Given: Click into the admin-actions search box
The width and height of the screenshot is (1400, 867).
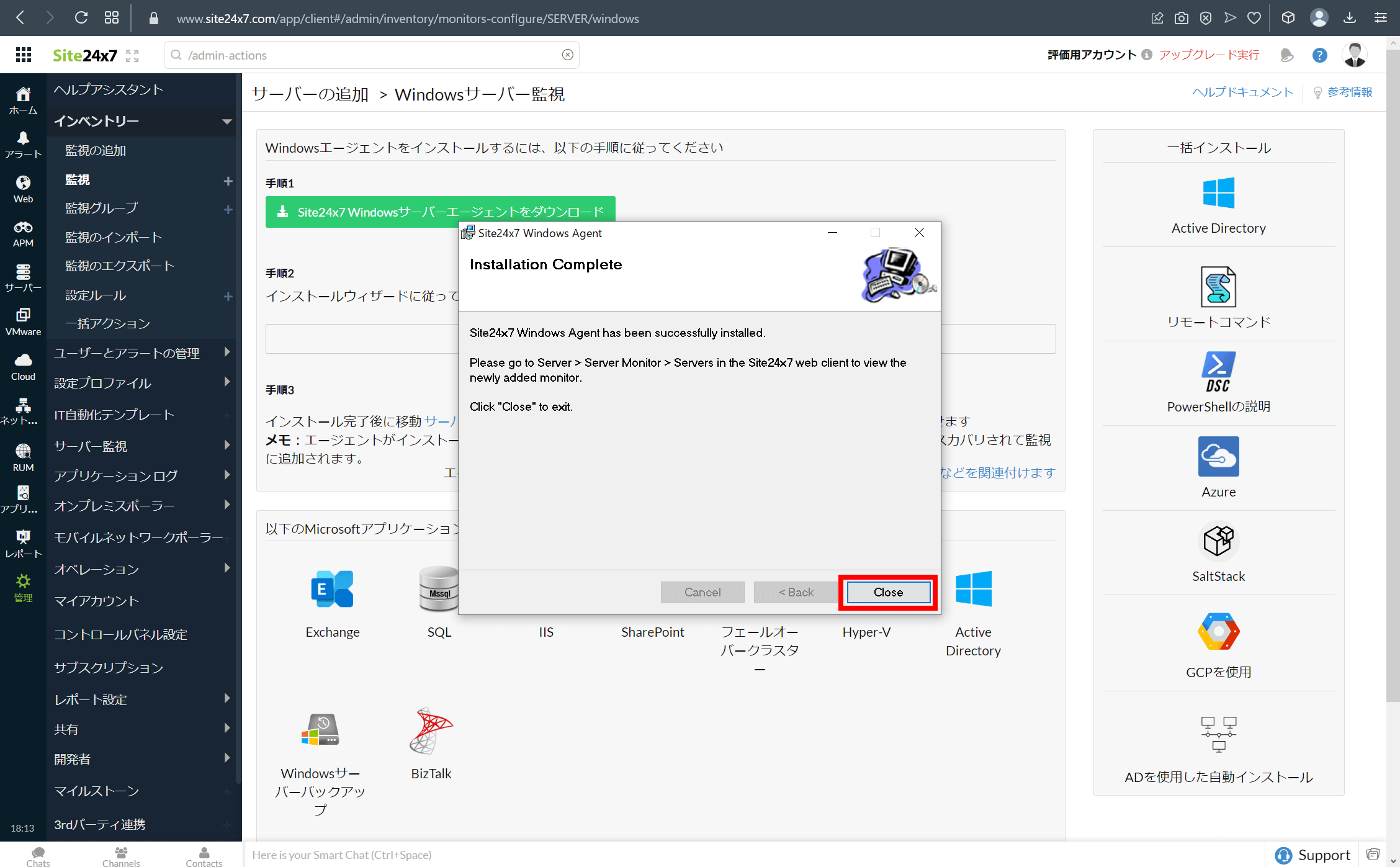Looking at the screenshot, I should tap(371, 55).
